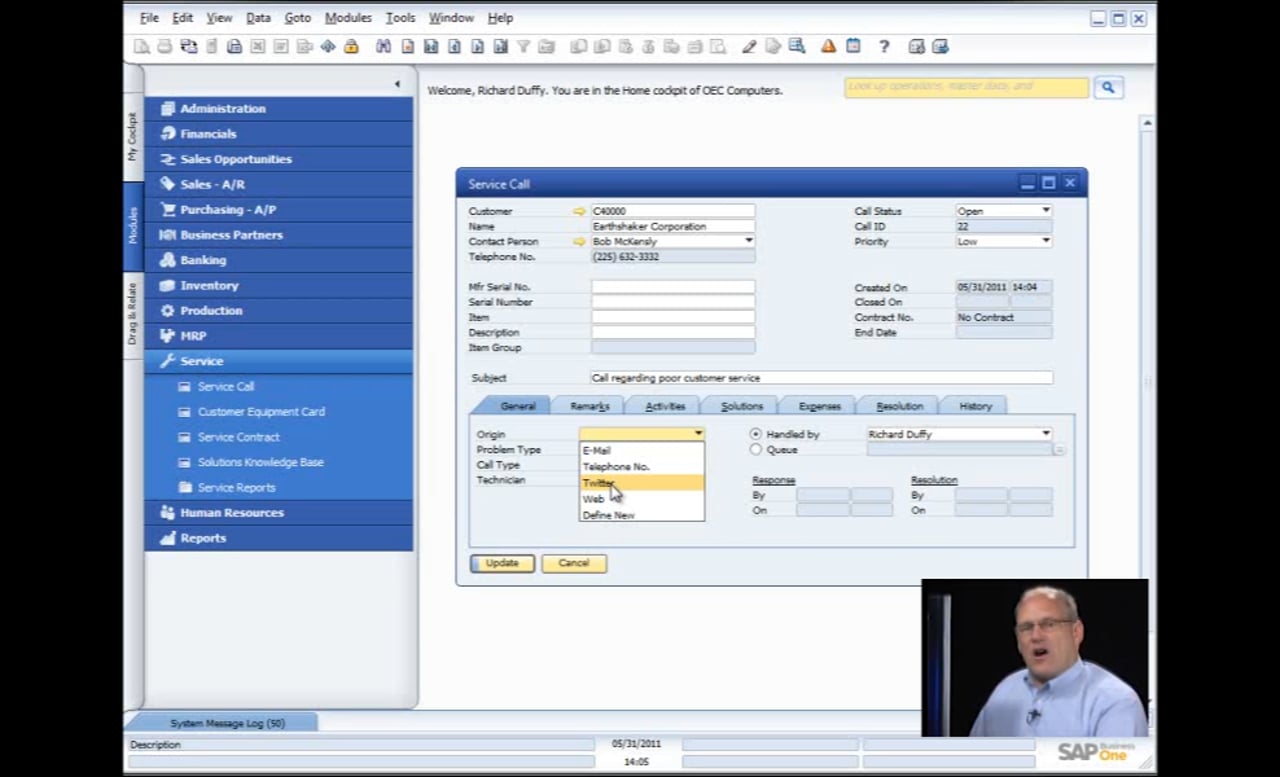Click the Find binoculars toolbar icon
1280x777 pixels.
[x=382, y=47]
